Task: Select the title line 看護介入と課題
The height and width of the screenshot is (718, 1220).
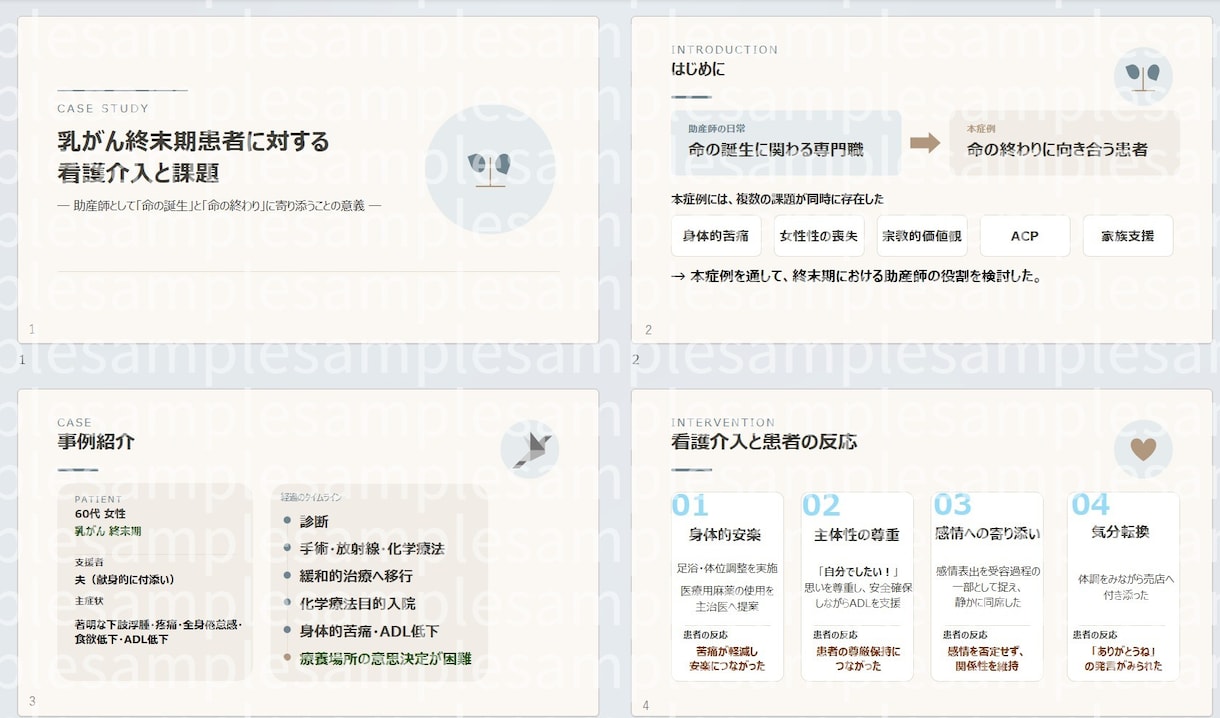Action: click(138, 172)
